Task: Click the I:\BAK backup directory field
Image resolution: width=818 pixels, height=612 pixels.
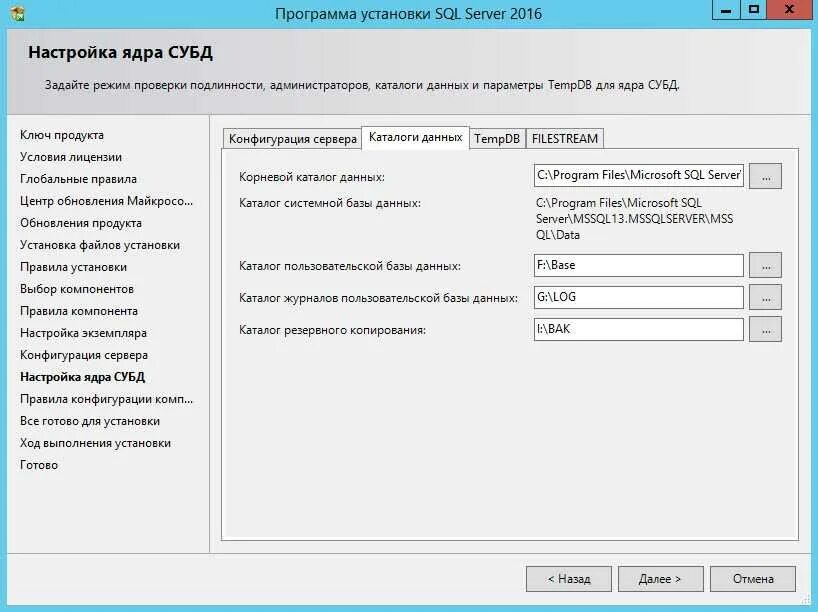Action: pyautogui.click(x=639, y=329)
